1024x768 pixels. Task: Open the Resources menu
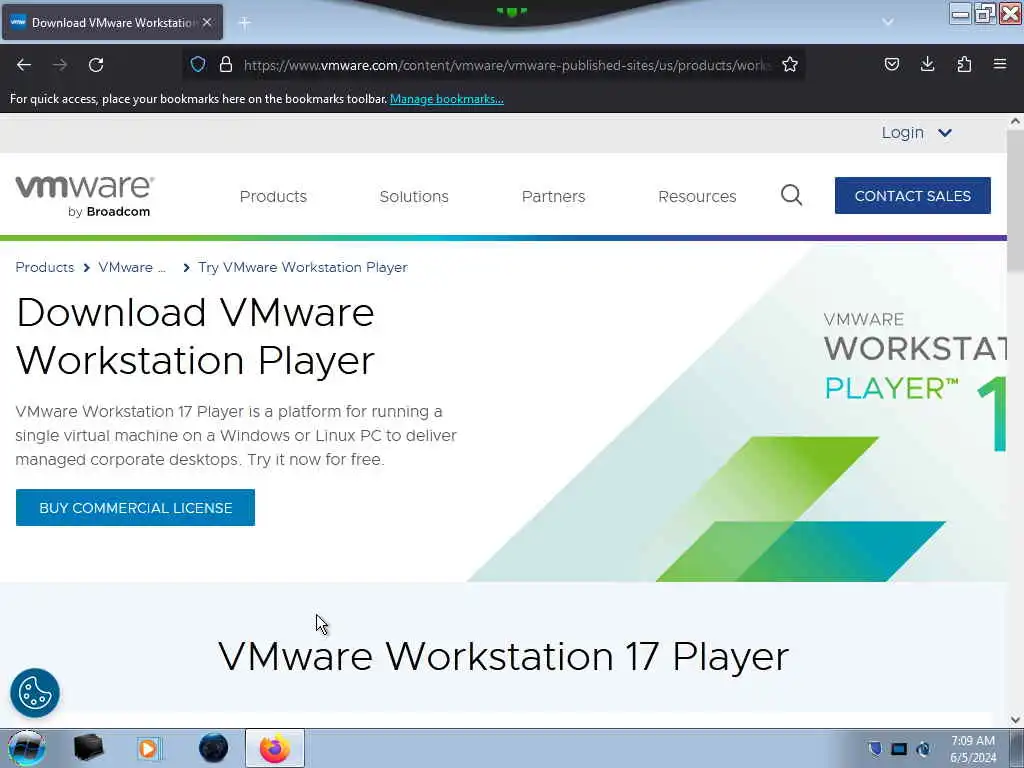(697, 197)
